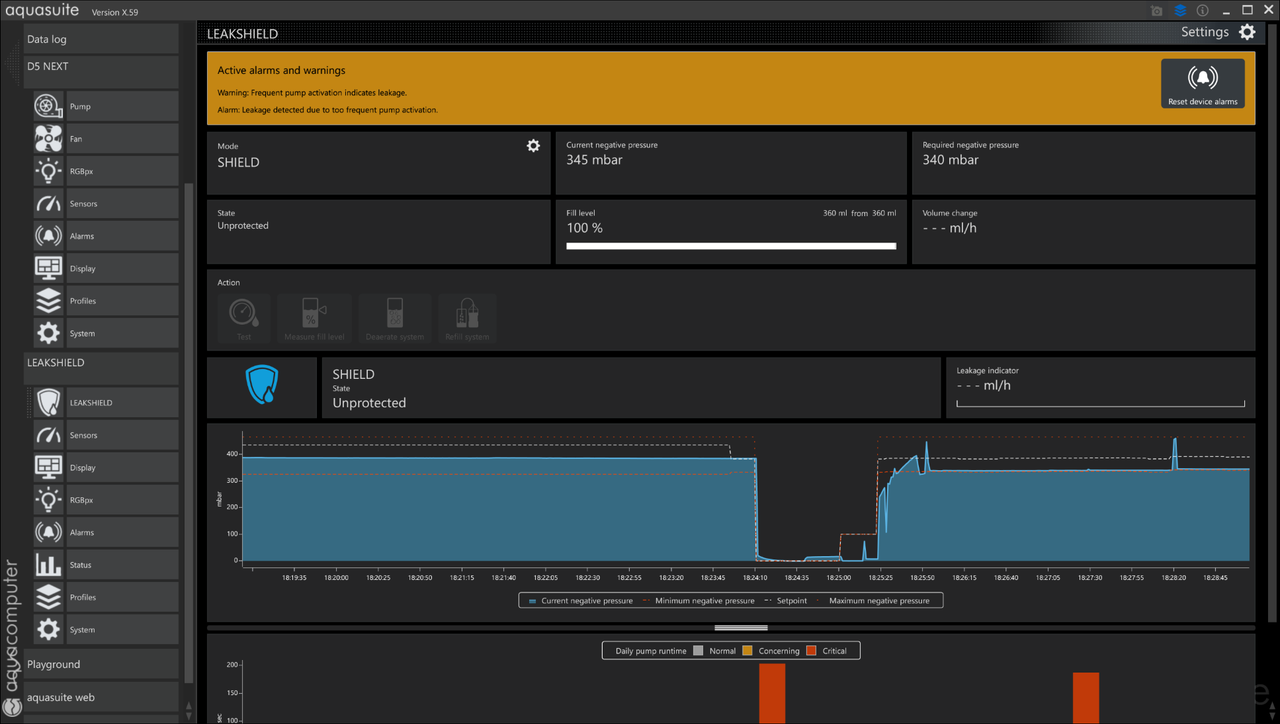The image size is (1280, 724).
Task: Click the Fill level 100 % value
Action: tap(584, 228)
